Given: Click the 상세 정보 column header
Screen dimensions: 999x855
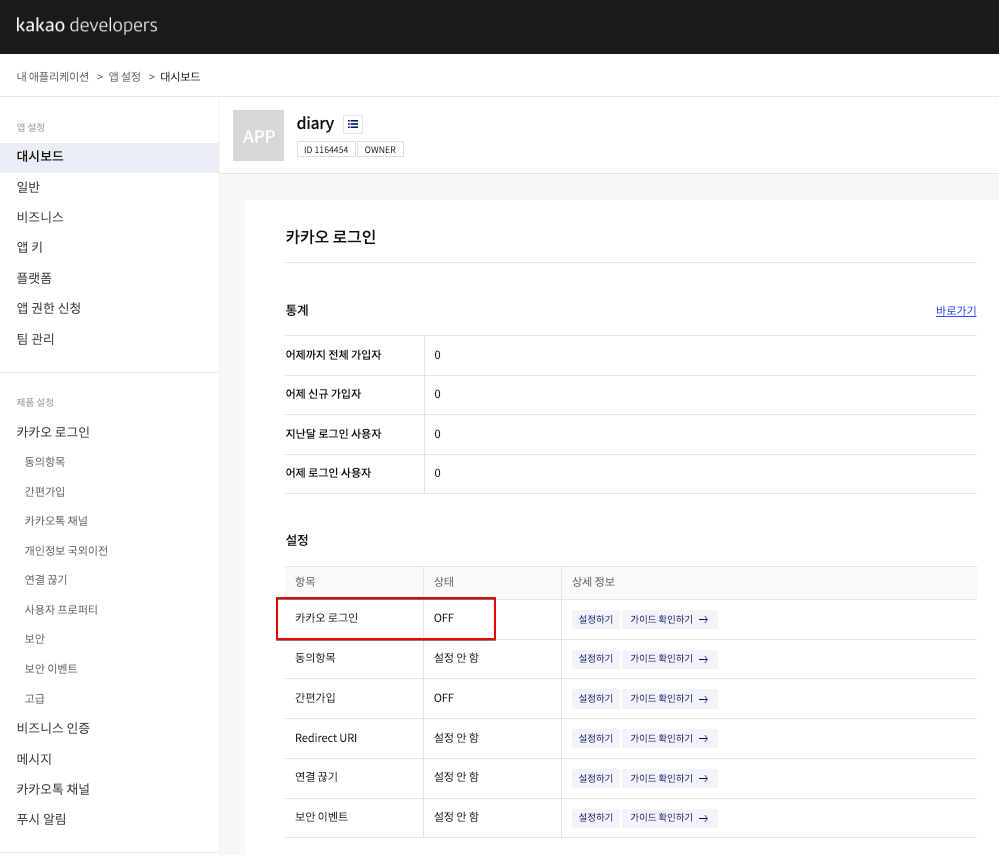Looking at the screenshot, I should (x=593, y=582).
